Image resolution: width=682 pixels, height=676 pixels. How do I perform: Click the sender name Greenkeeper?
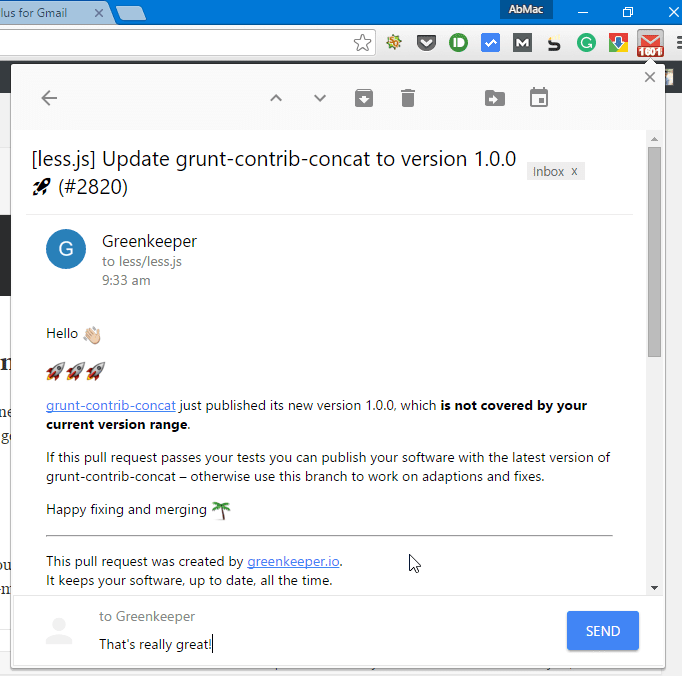149,241
